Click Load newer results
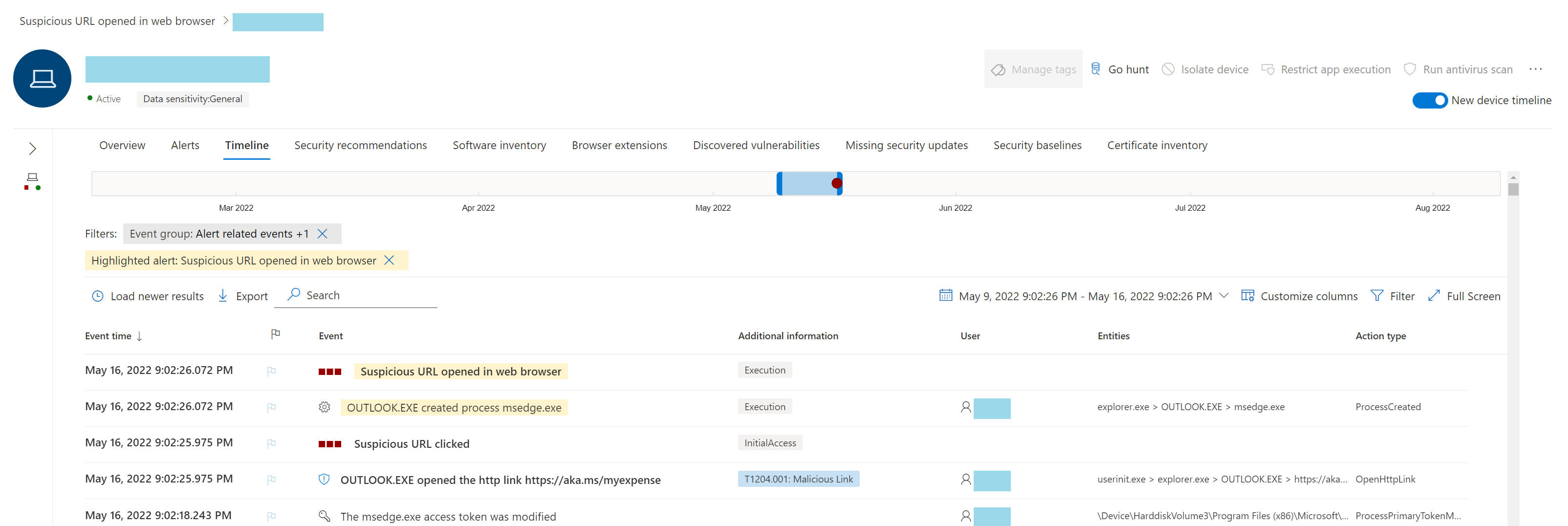 tap(148, 296)
